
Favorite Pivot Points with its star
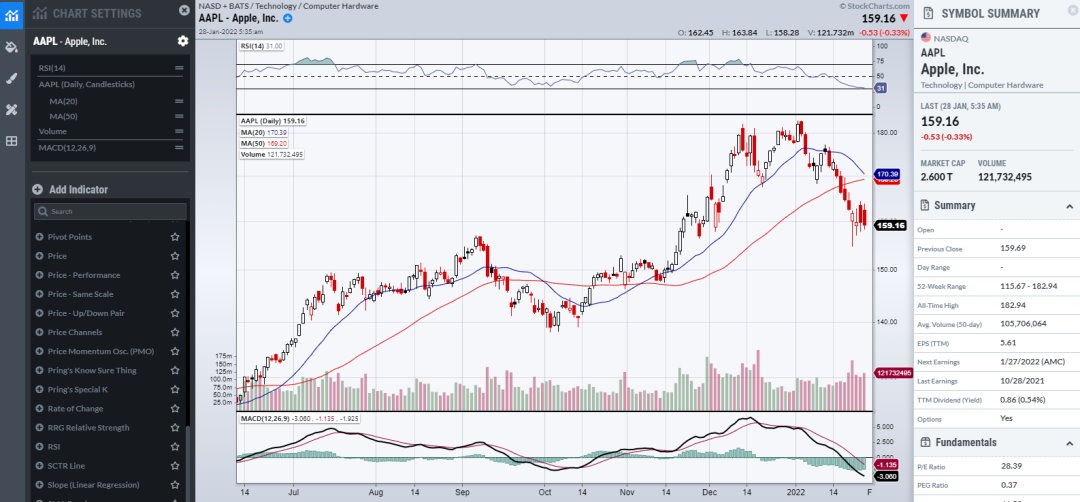coord(175,237)
